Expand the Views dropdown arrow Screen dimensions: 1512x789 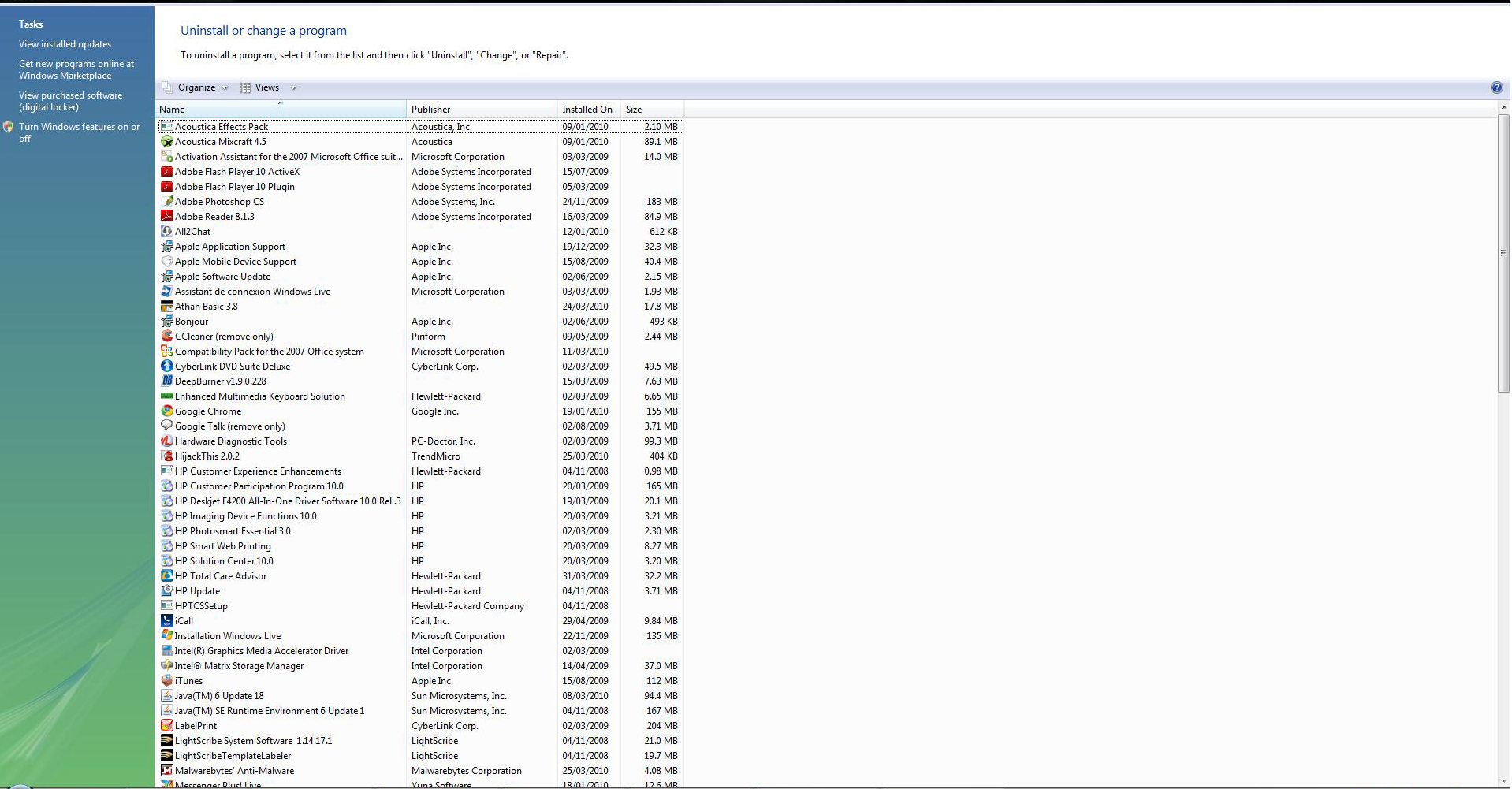pos(293,88)
